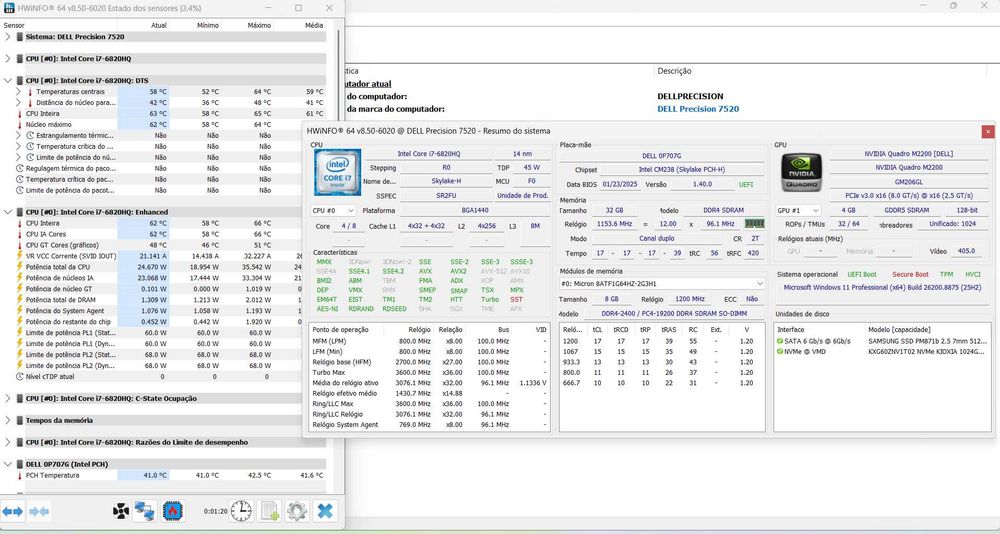
Task: Click the Intel CM238 (Skylake PCH-H) chipset field
Action: 684,170
